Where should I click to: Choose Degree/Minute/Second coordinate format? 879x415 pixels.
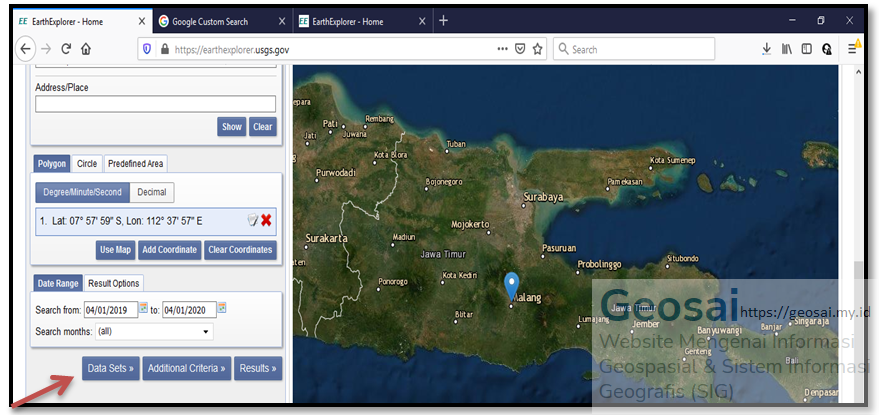pos(82,192)
